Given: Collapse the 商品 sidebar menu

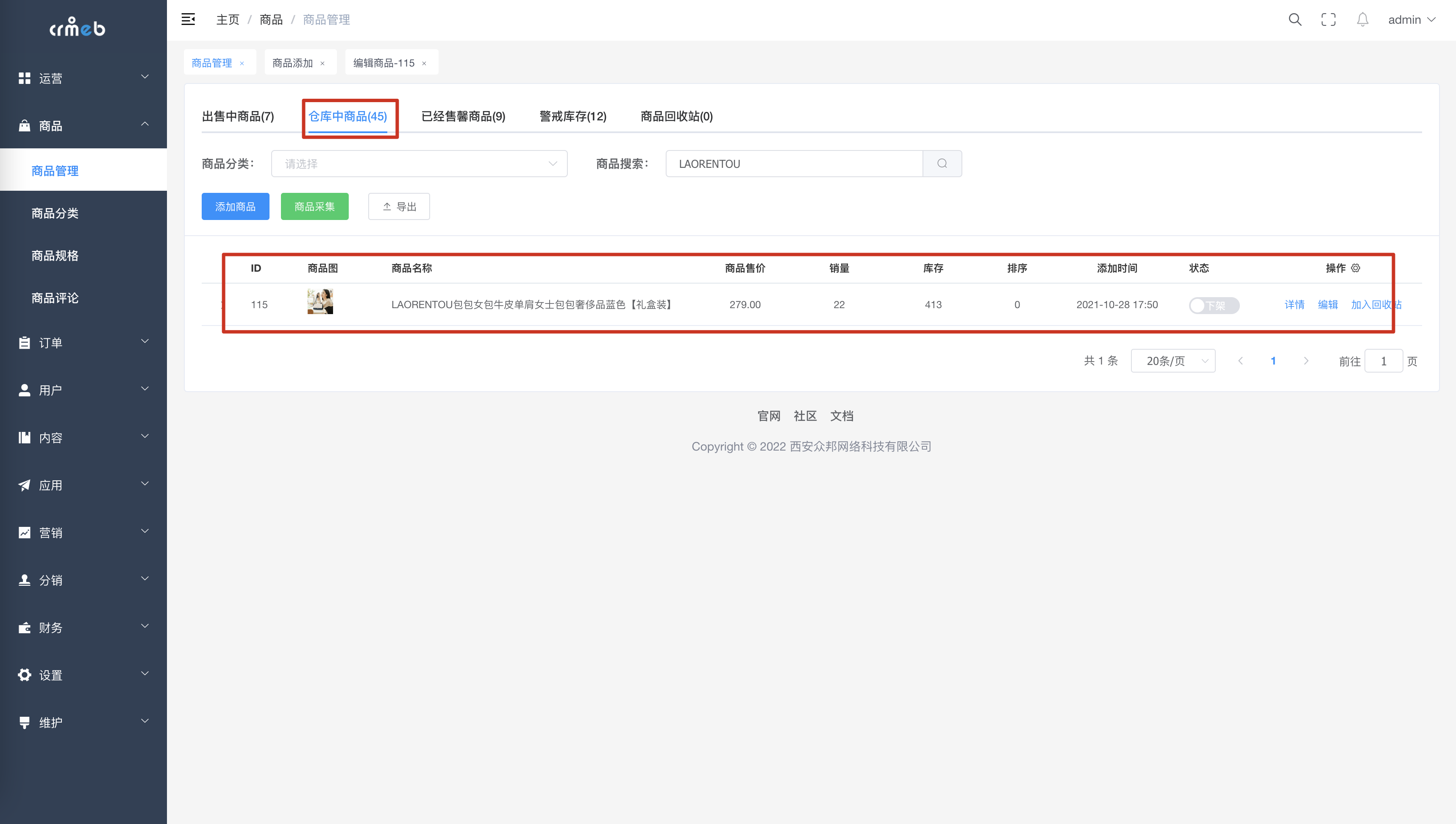Looking at the screenshot, I should pyautogui.click(x=83, y=125).
